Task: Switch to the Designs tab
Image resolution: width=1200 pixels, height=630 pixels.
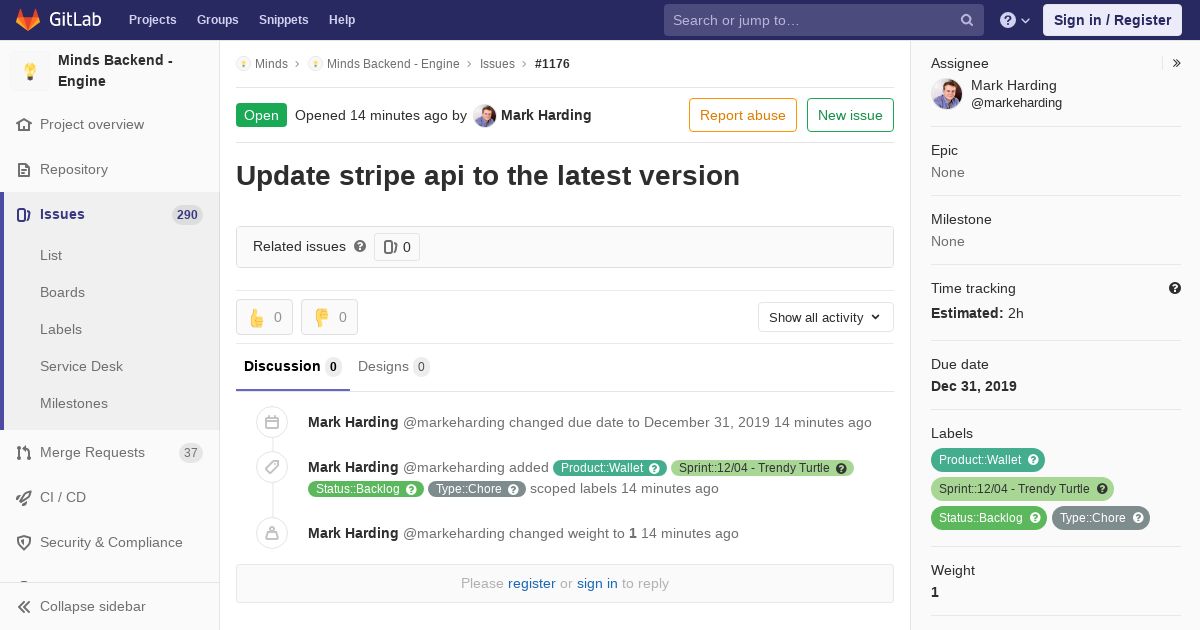Action: pos(392,366)
